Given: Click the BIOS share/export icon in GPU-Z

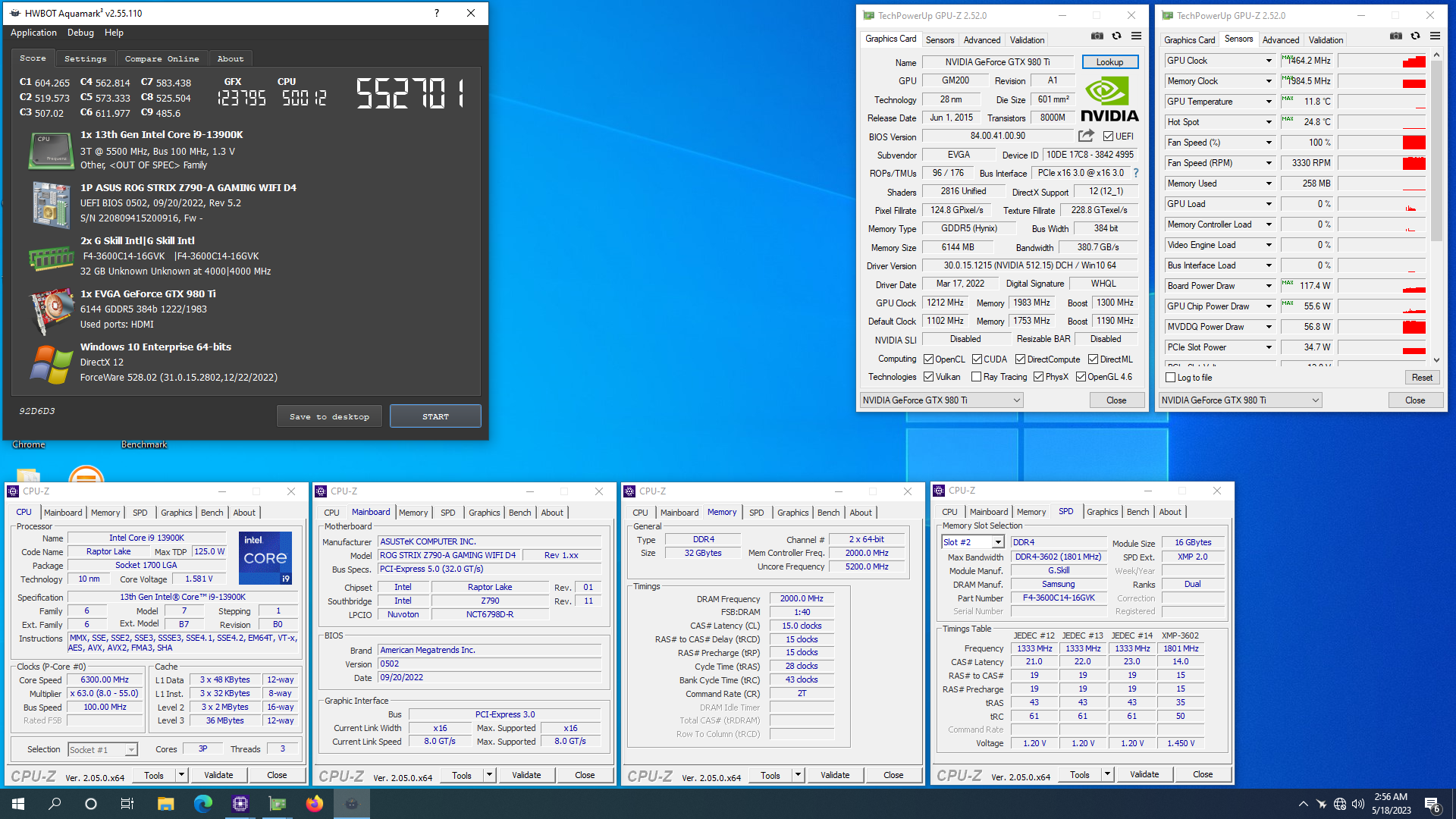Looking at the screenshot, I should (x=1087, y=136).
